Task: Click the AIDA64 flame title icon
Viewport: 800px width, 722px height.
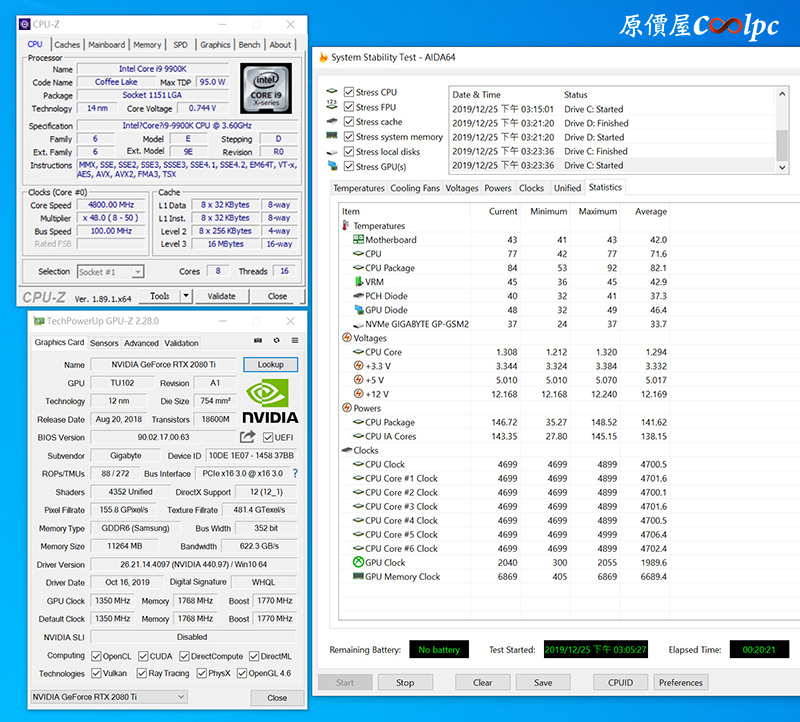Action: pos(323,57)
